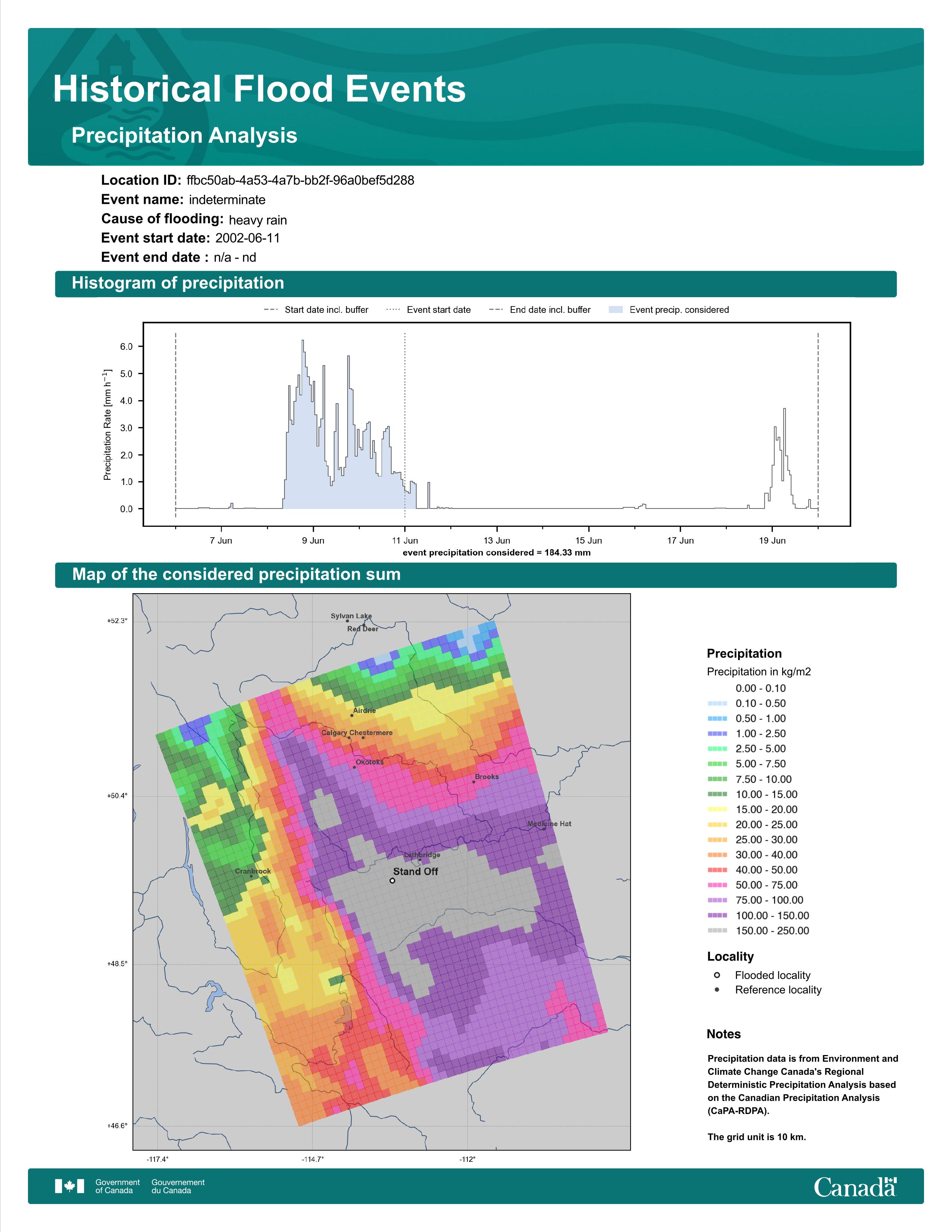The height and width of the screenshot is (1232, 952).
Task: Click the 50.00 - 75.00 pink swatch
Action: coord(717,885)
